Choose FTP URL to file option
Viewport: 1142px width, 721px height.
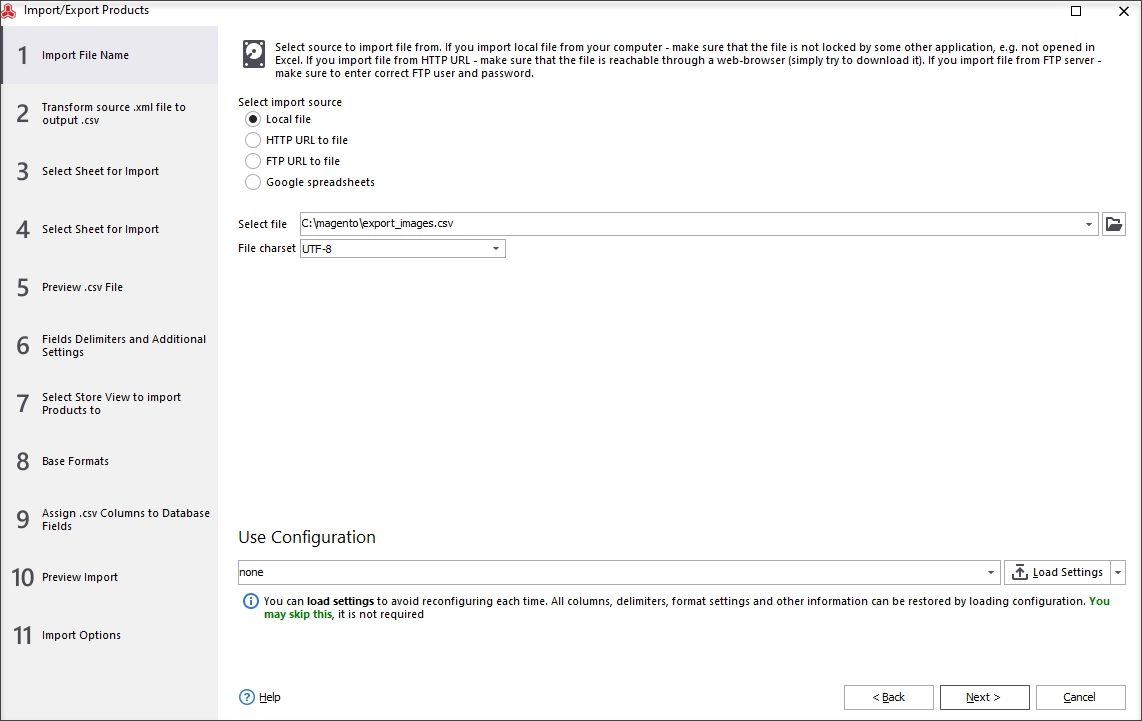pos(253,161)
